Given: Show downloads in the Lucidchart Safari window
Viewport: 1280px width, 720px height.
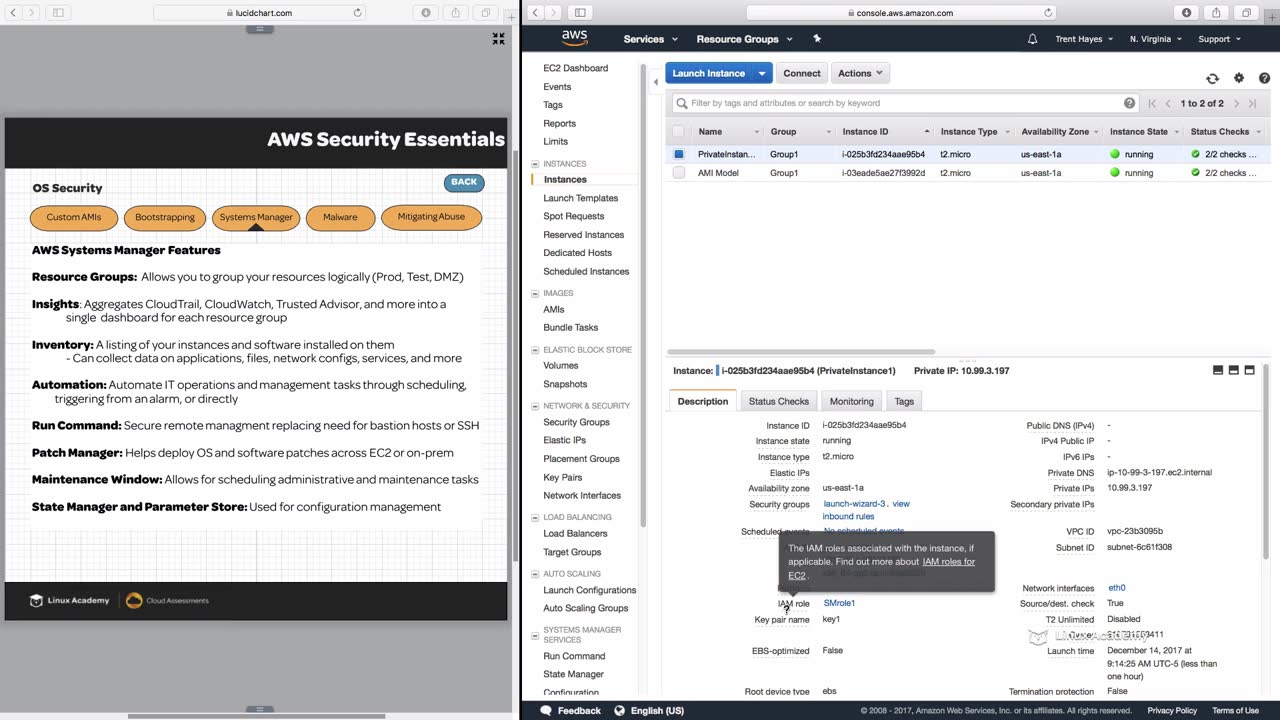Looking at the screenshot, I should coord(426,13).
